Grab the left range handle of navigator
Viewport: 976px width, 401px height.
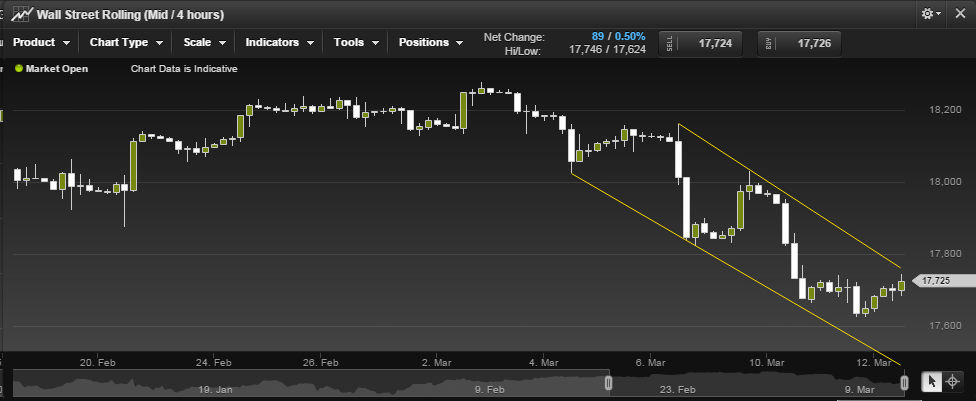(608, 383)
